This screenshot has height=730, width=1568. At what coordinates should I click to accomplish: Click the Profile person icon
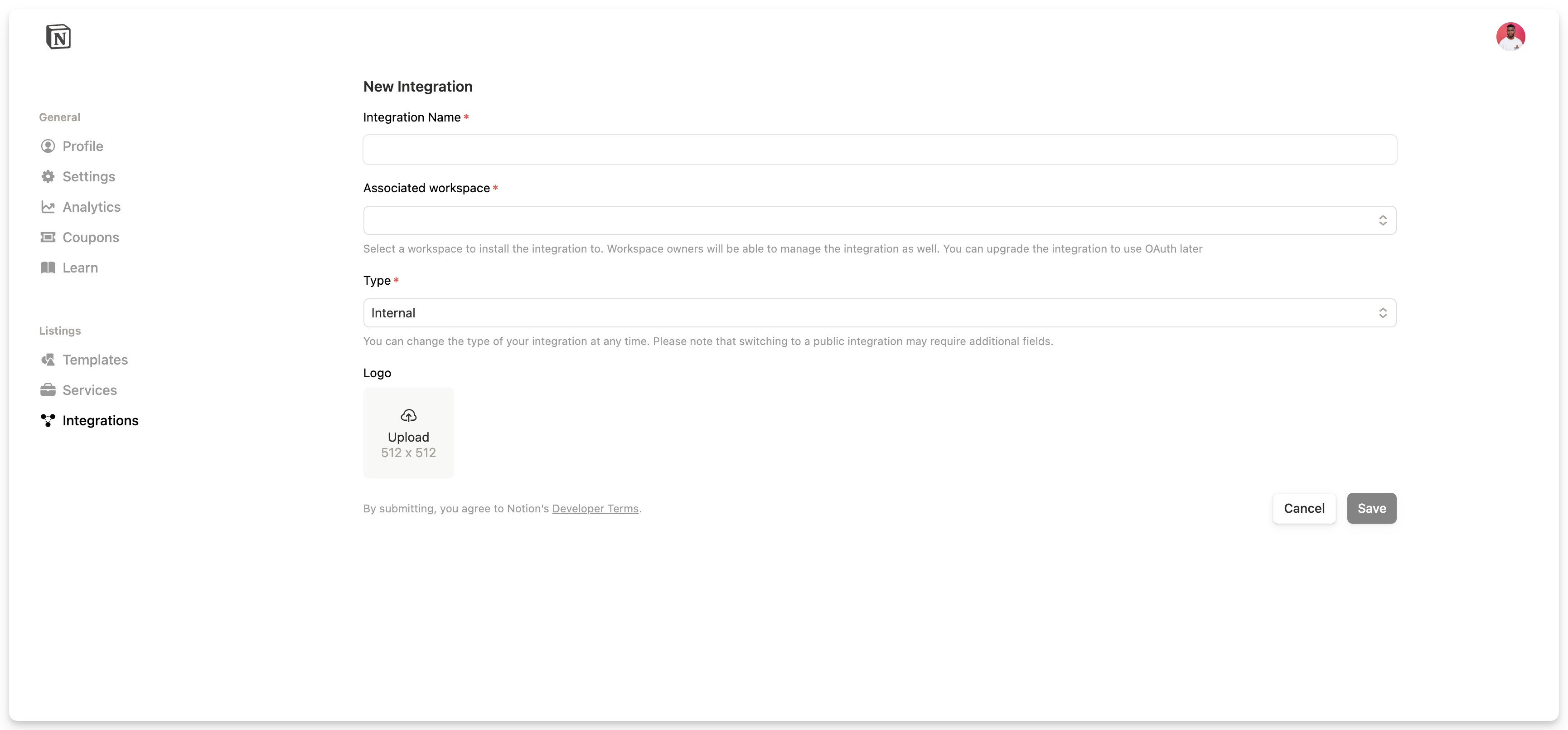[48, 146]
